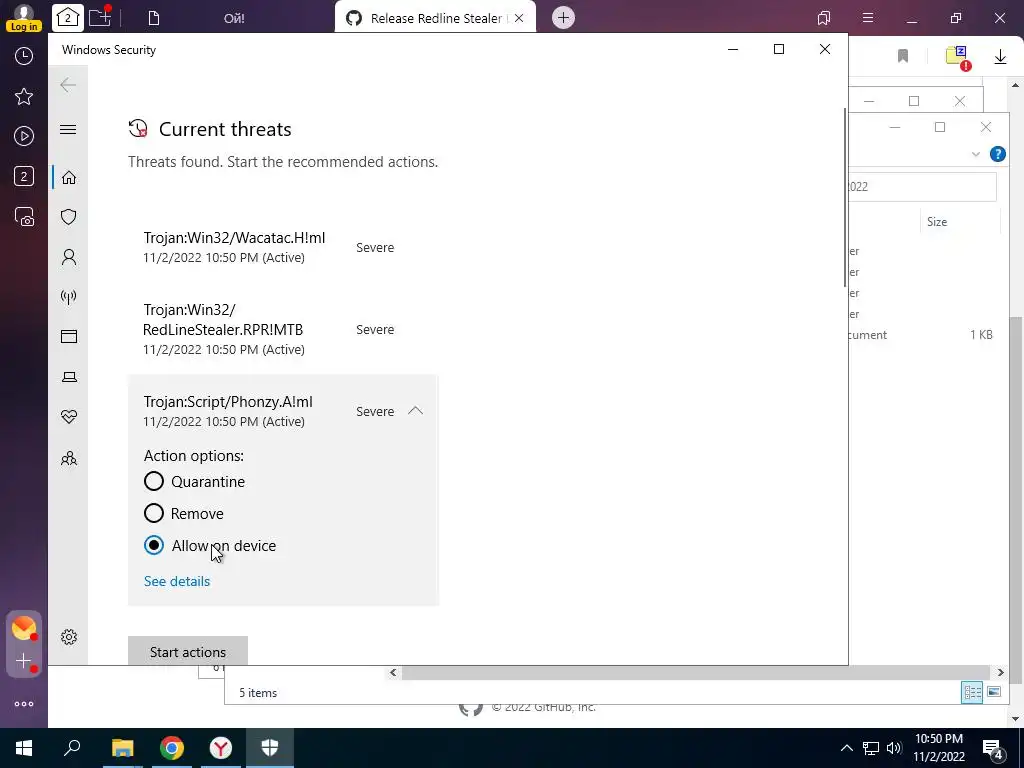Open File Explorer help question icon
The height and width of the screenshot is (768, 1024).
point(998,154)
